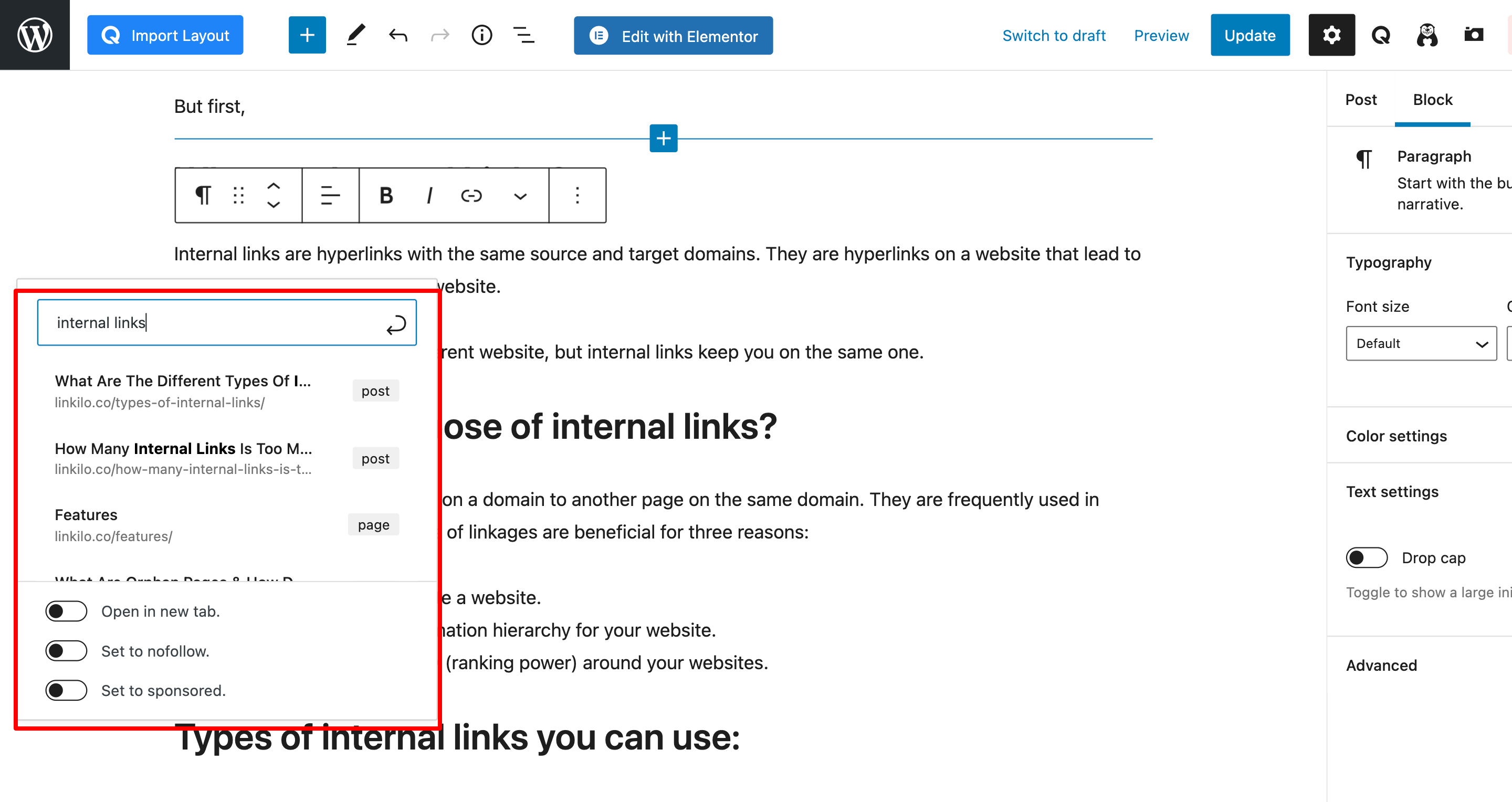Viewport: 1512px width, 802px height.
Task: Click the WordPress logo icon
Action: [35, 35]
